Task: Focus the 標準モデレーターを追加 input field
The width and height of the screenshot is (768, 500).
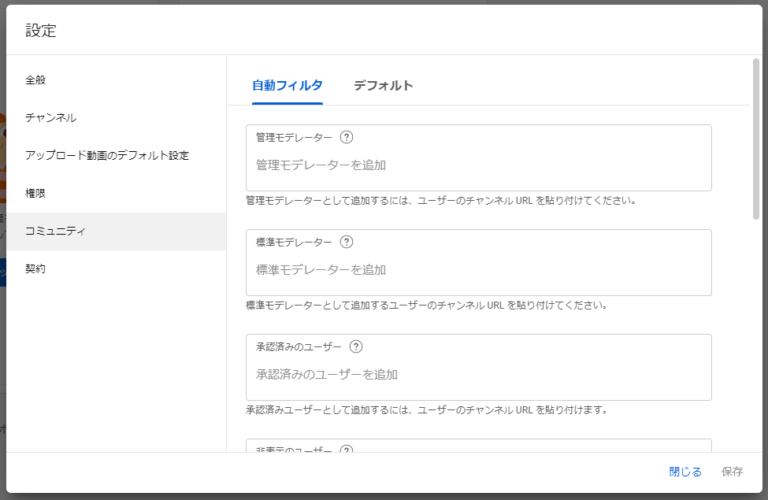Action: [x=478, y=270]
